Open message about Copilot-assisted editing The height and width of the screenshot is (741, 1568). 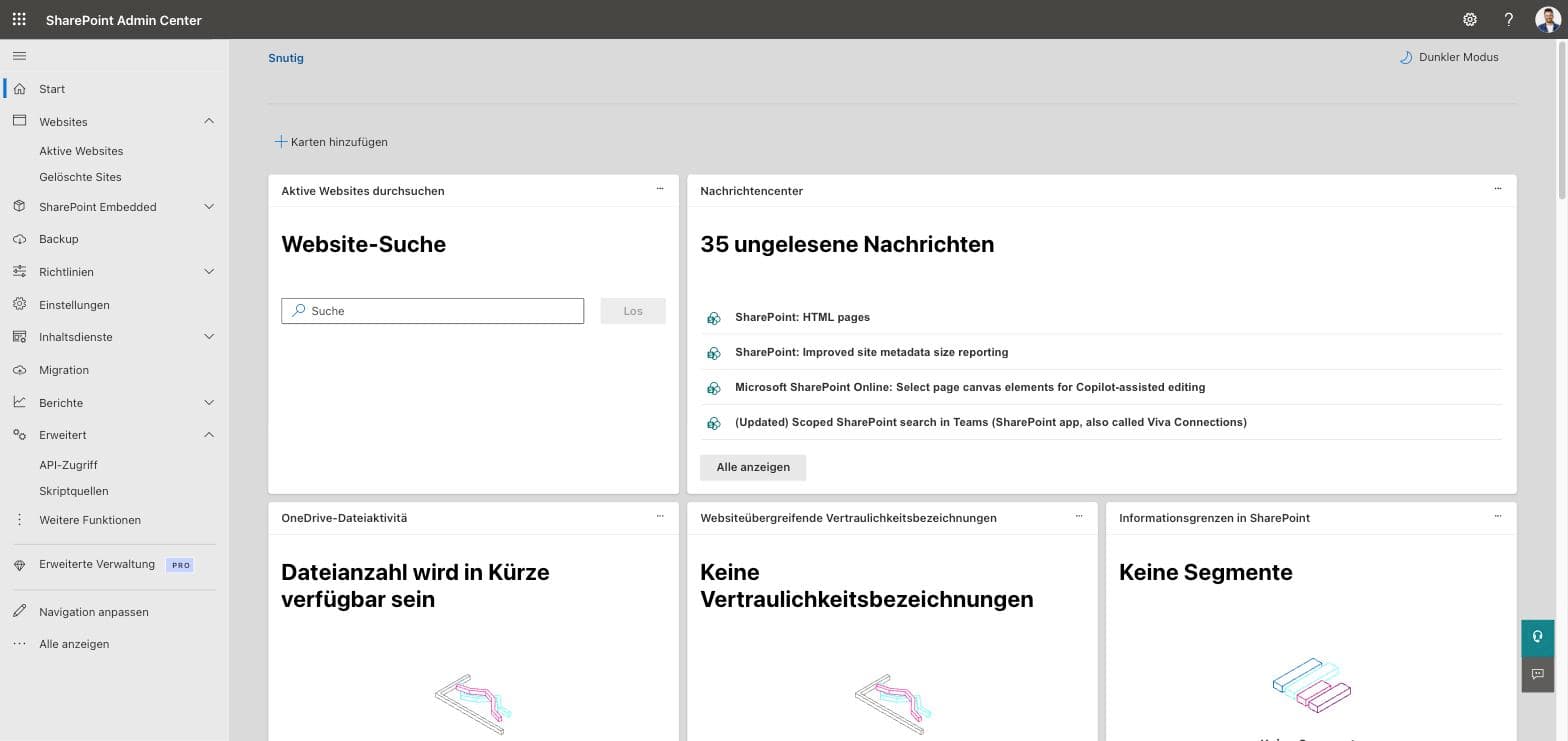click(970, 387)
